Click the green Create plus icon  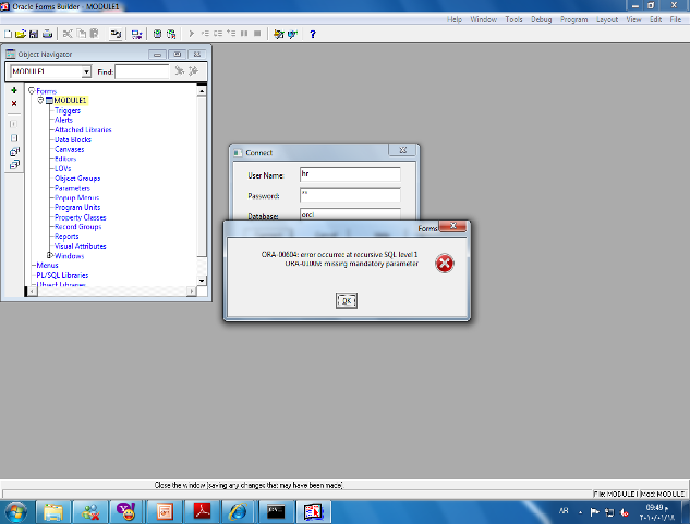click(14, 90)
